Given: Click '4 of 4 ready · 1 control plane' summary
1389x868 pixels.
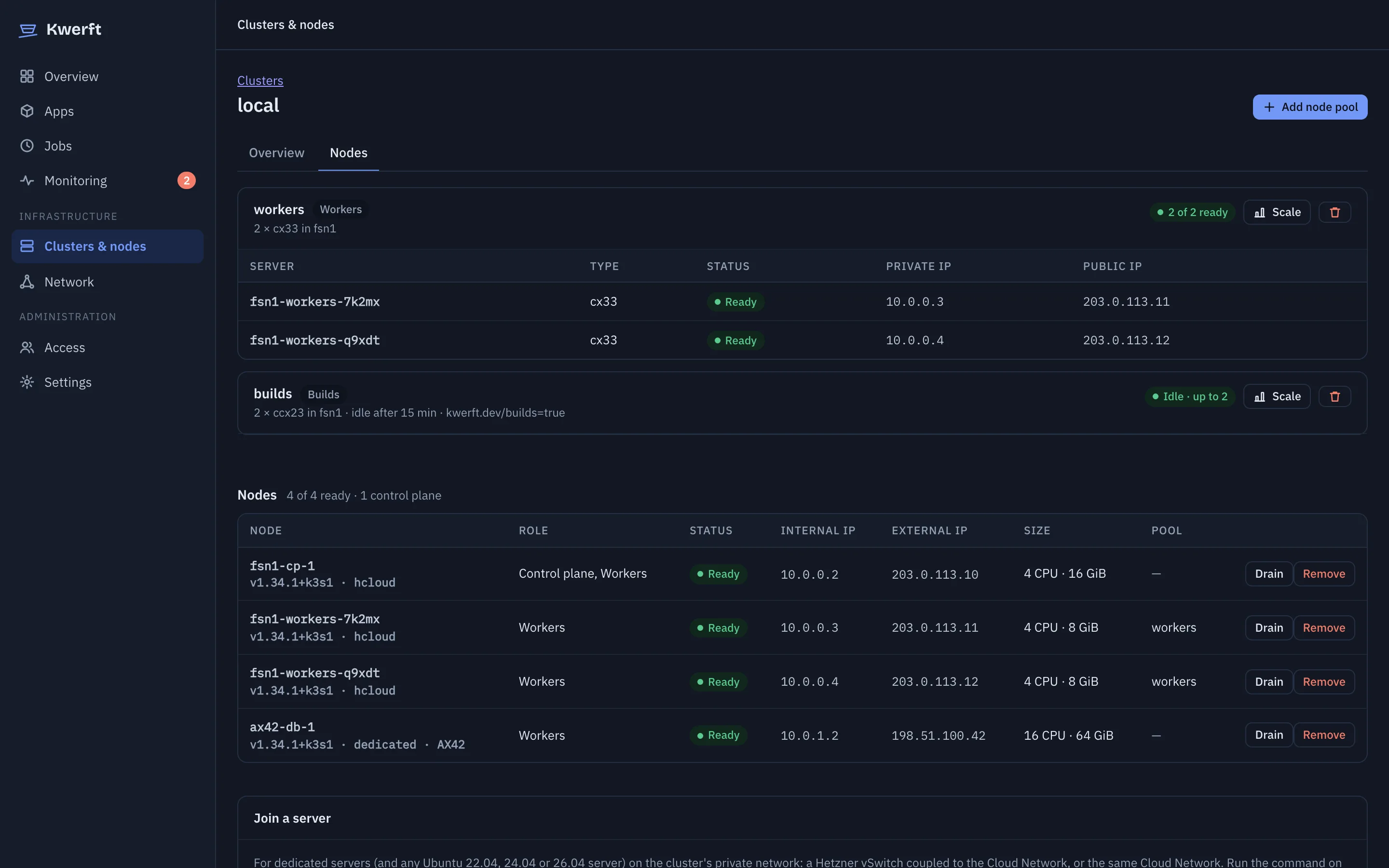Looking at the screenshot, I should coord(364,496).
